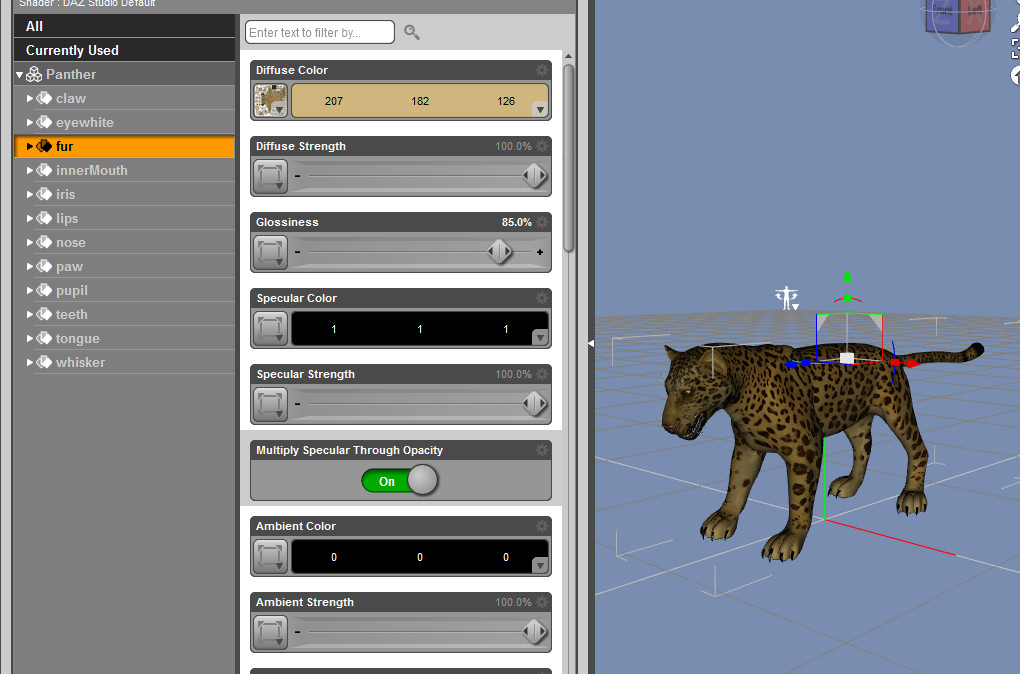The height and width of the screenshot is (674, 1020).
Task: Open Diffuse Color settings gear
Action: click(542, 70)
